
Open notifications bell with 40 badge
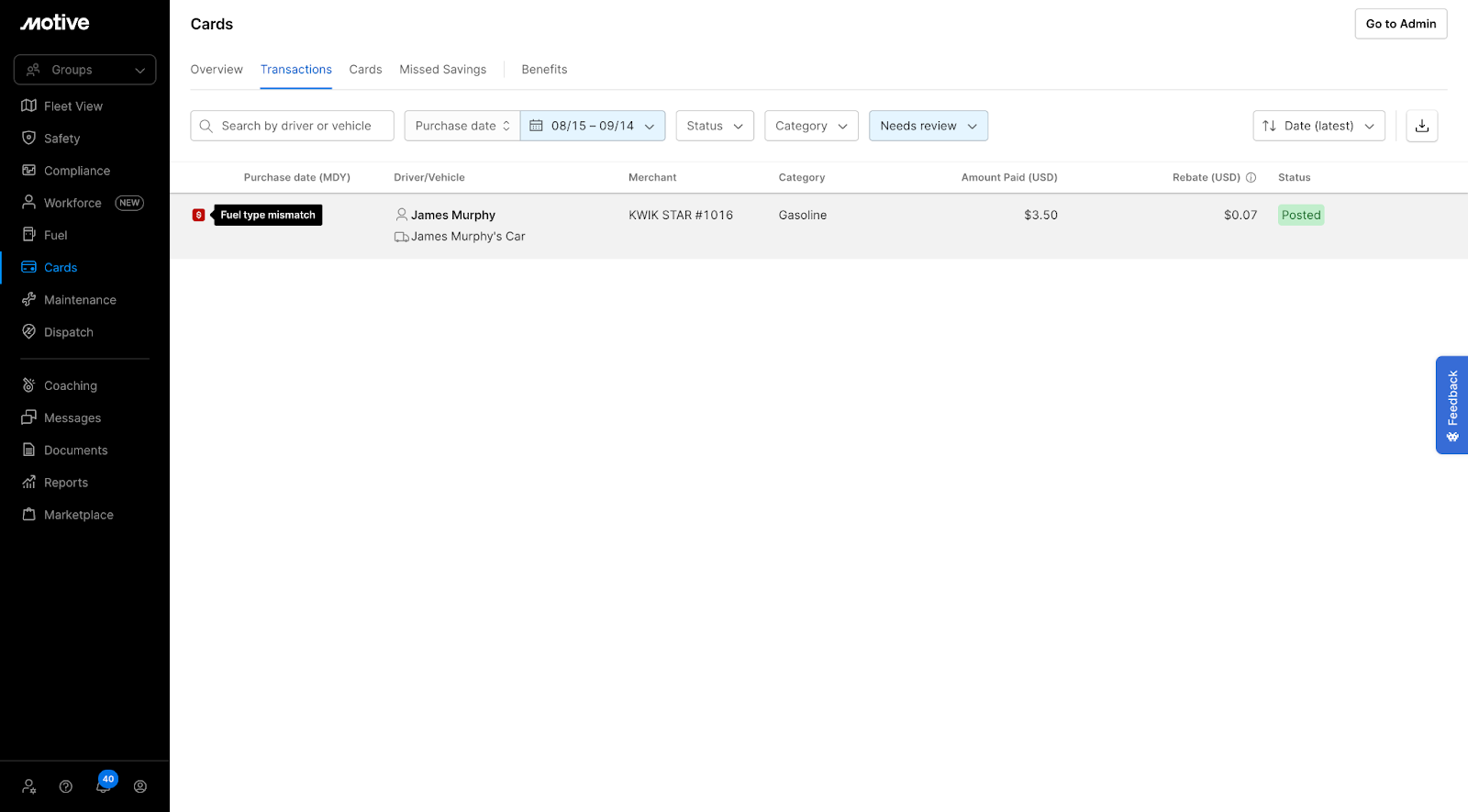pyautogui.click(x=104, y=785)
